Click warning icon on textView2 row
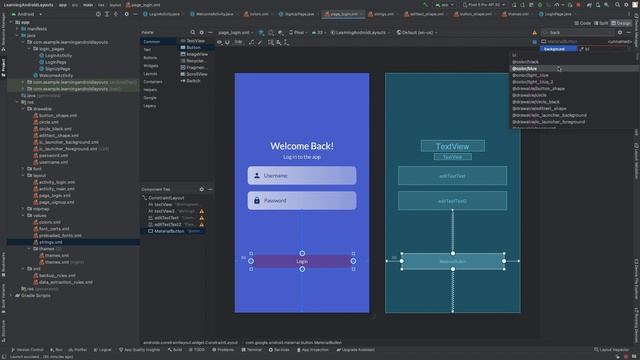This screenshot has height=360, width=640. pyautogui.click(x=202, y=211)
